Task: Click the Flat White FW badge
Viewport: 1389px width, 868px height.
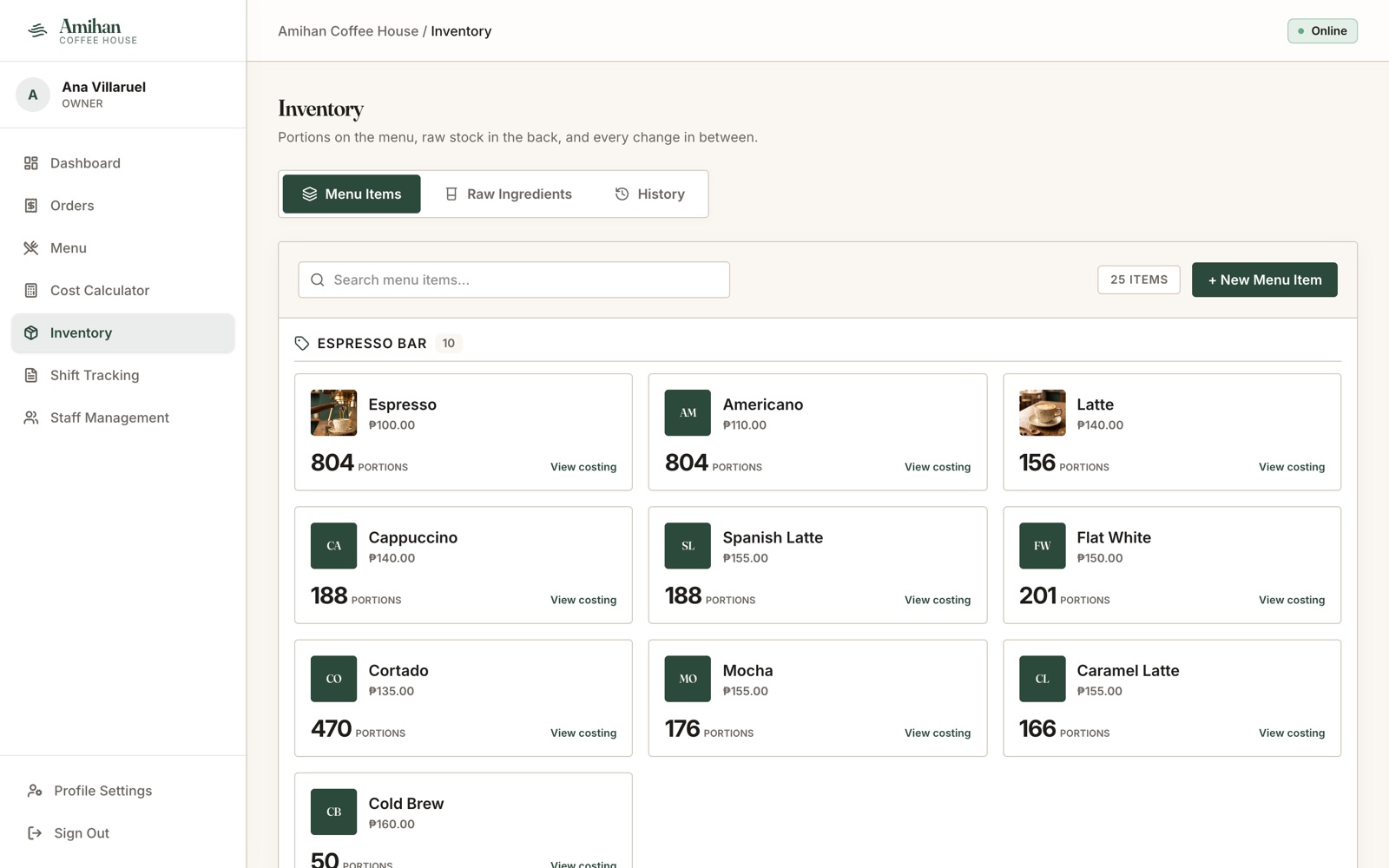Action: [1042, 546]
